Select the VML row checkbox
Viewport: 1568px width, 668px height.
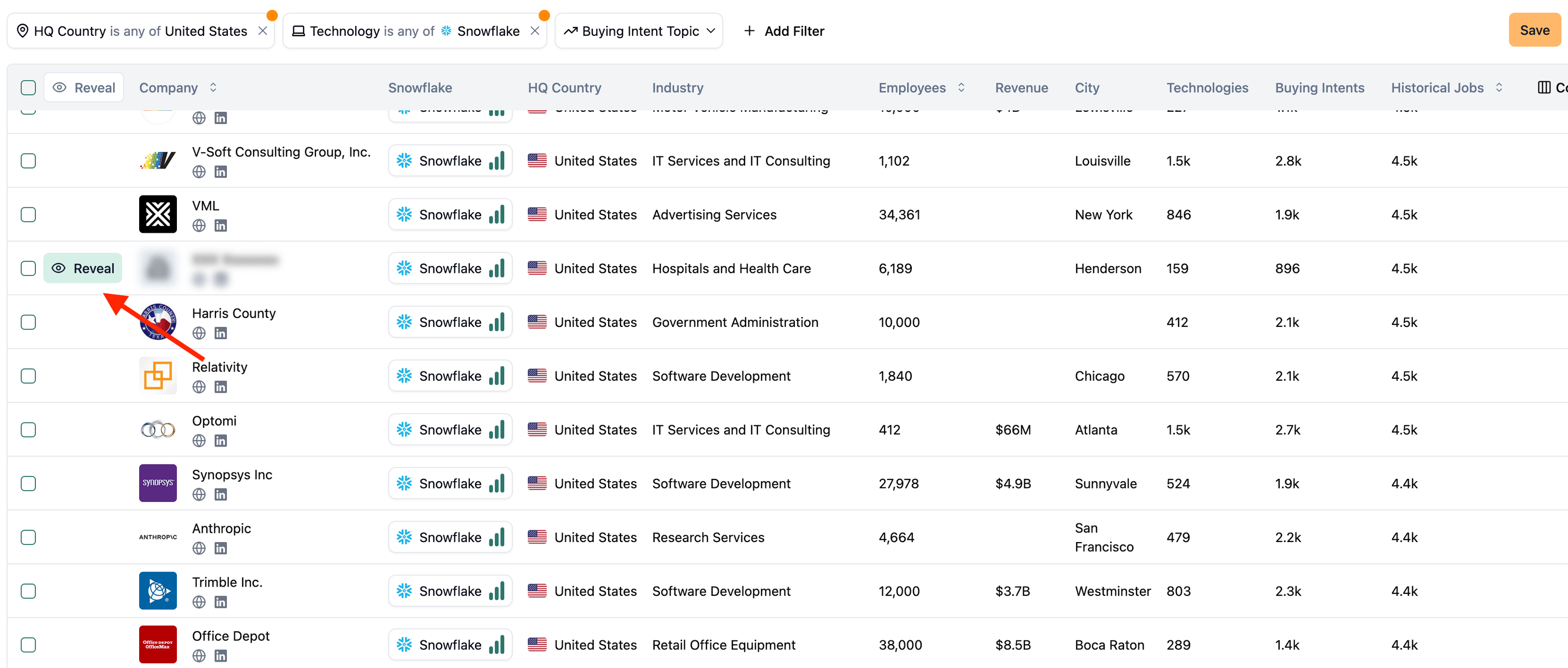(28, 214)
